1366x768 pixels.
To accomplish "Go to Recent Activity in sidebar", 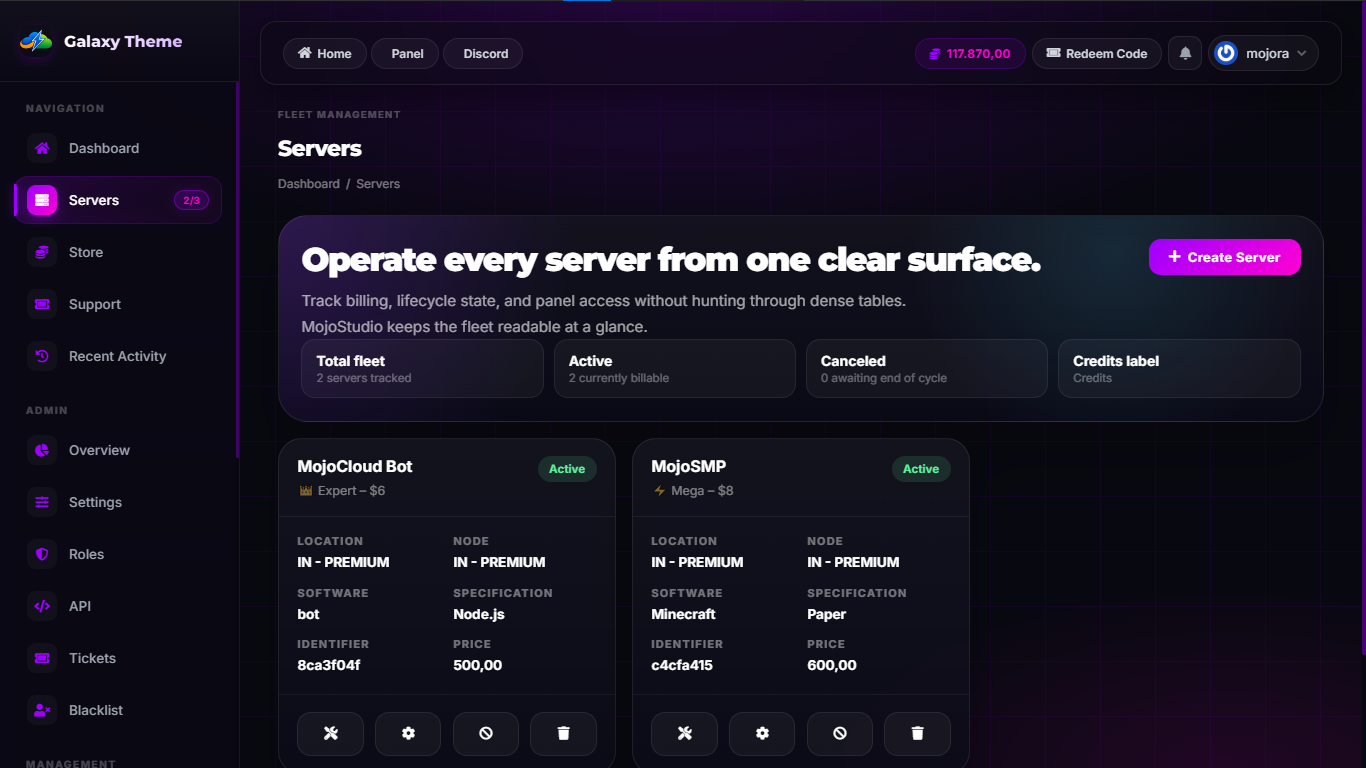I will (117, 356).
